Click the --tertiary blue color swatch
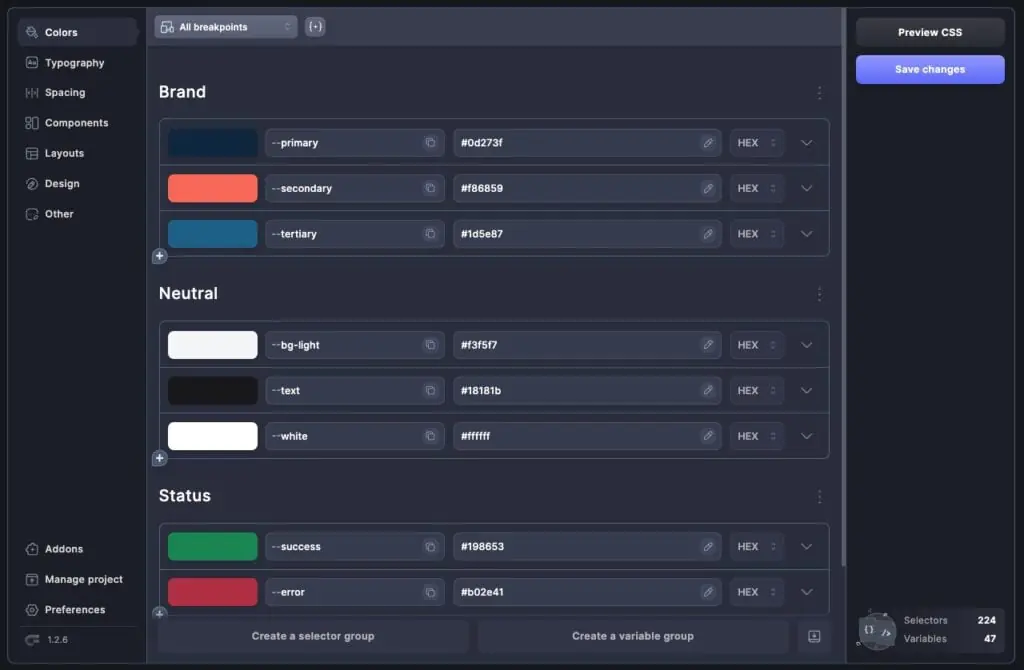 click(213, 234)
